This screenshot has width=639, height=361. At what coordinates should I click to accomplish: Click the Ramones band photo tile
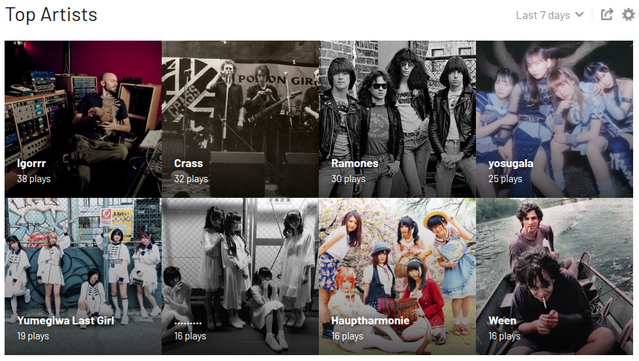click(x=397, y=119)
